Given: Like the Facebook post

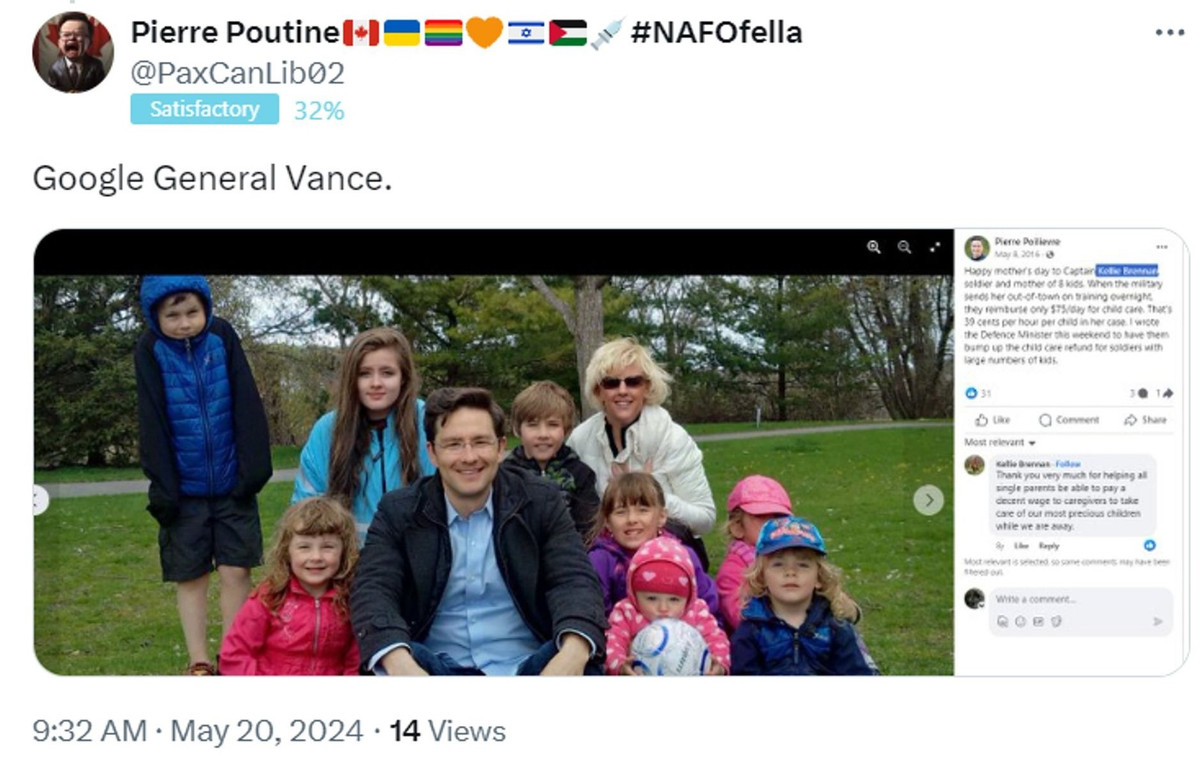Looking at the screenshot, I should pyautogui.click(x=993, y=420).
